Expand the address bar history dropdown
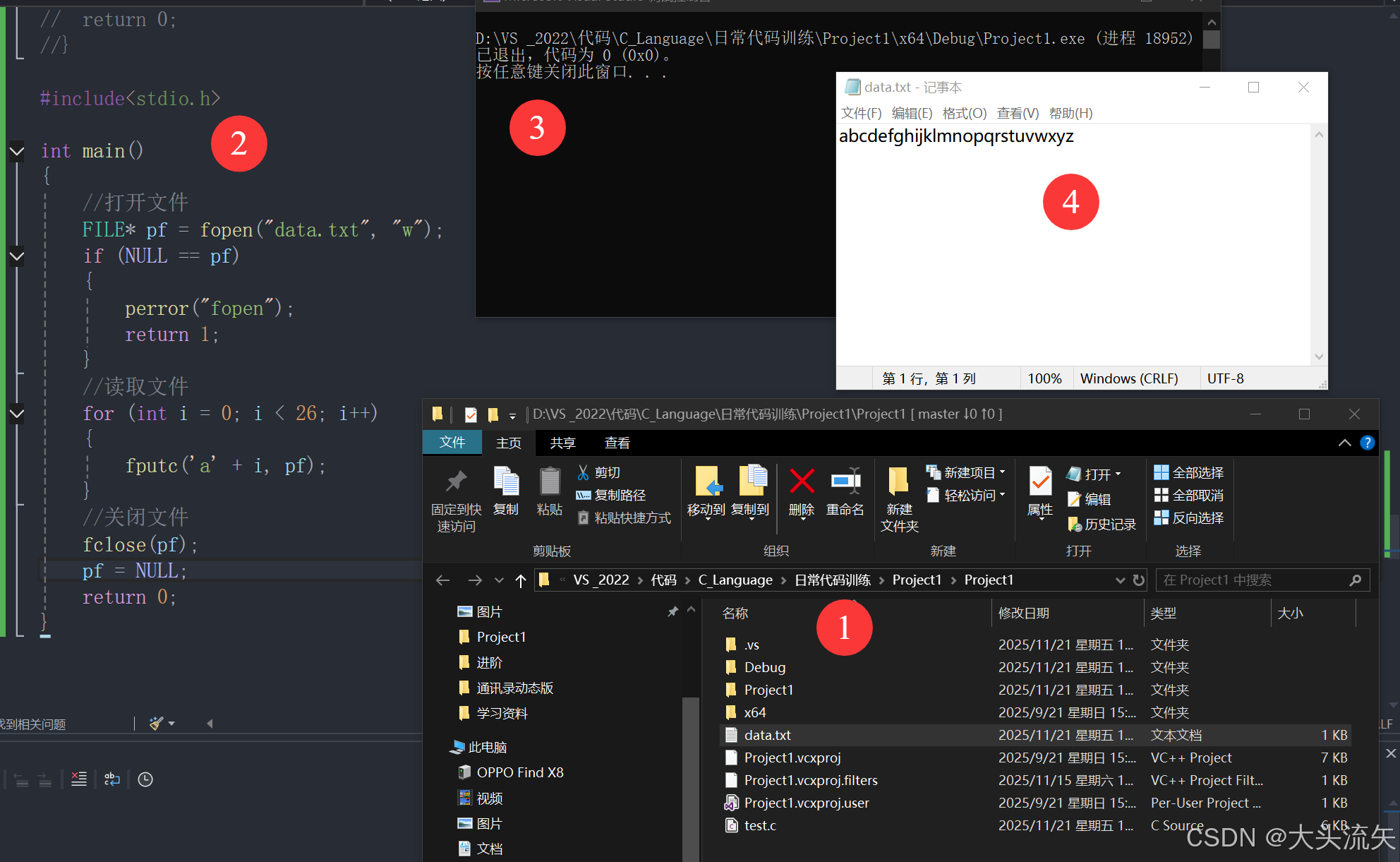 [x=1120, y=580]
